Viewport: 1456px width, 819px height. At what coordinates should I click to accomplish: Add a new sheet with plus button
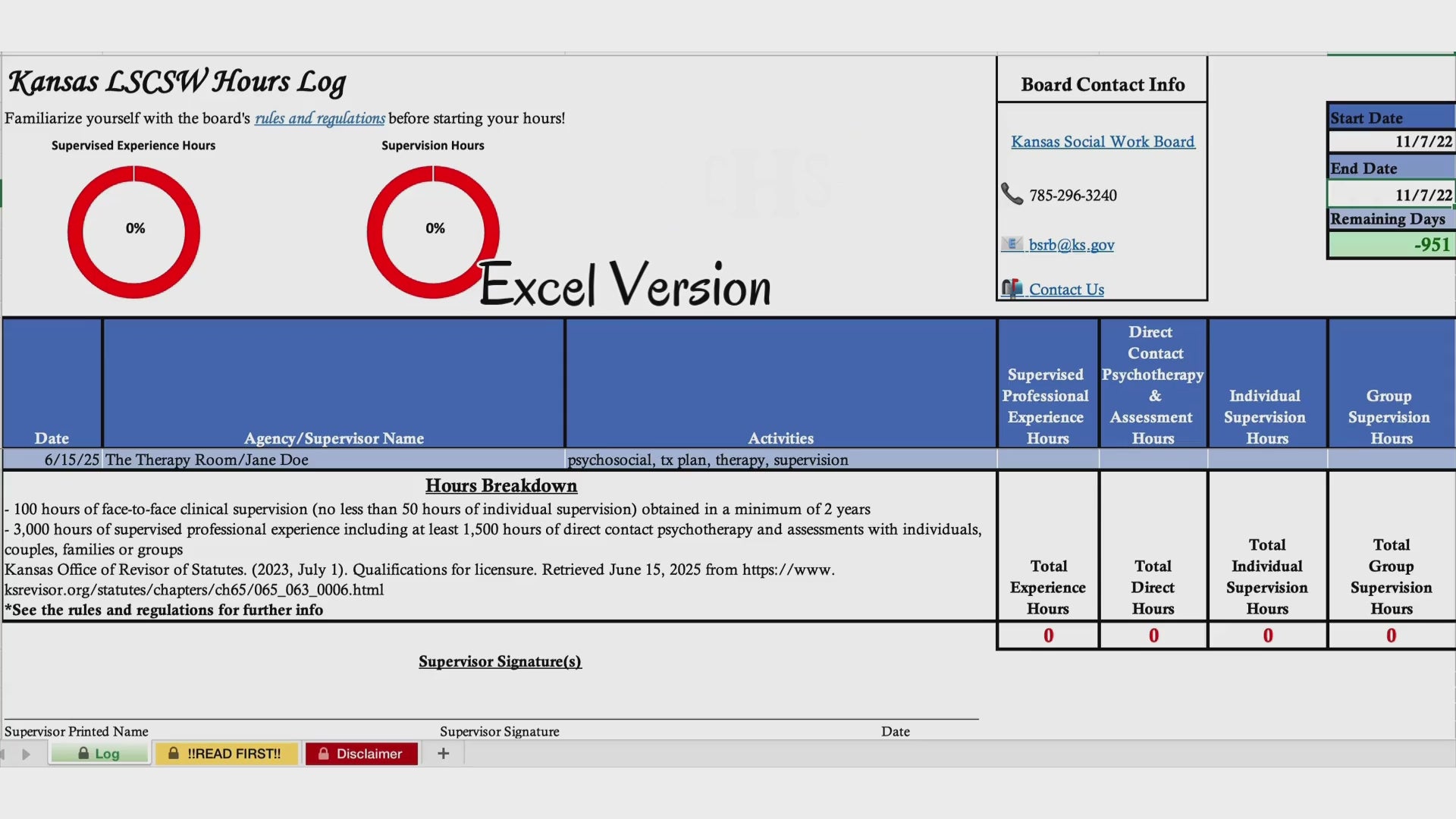click(444, 754)
